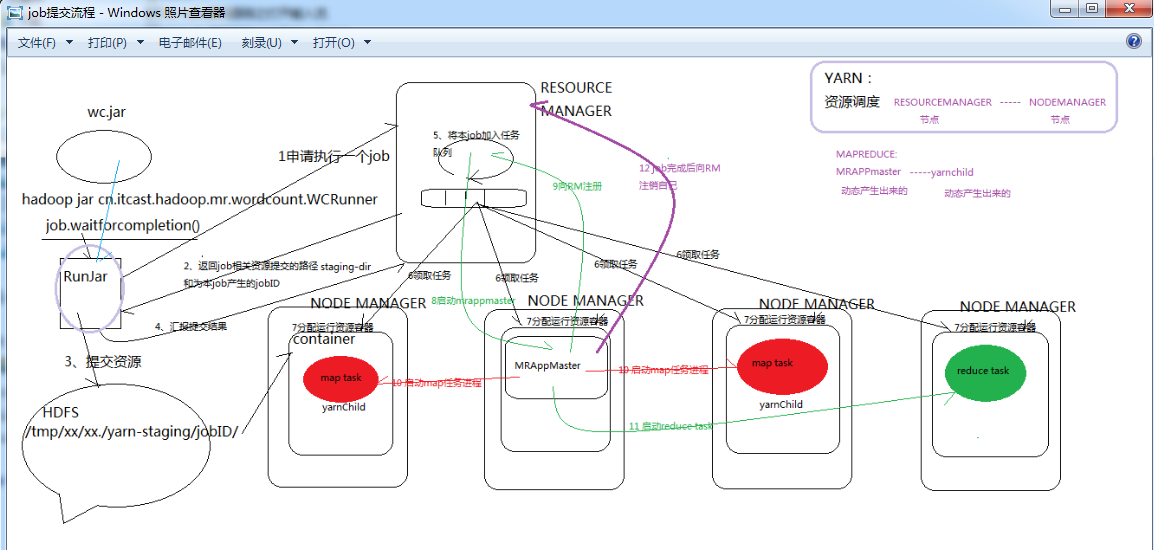Click the 'wc.jar' label
This screenshot has width=1154, height=550.
pos(107,113)
